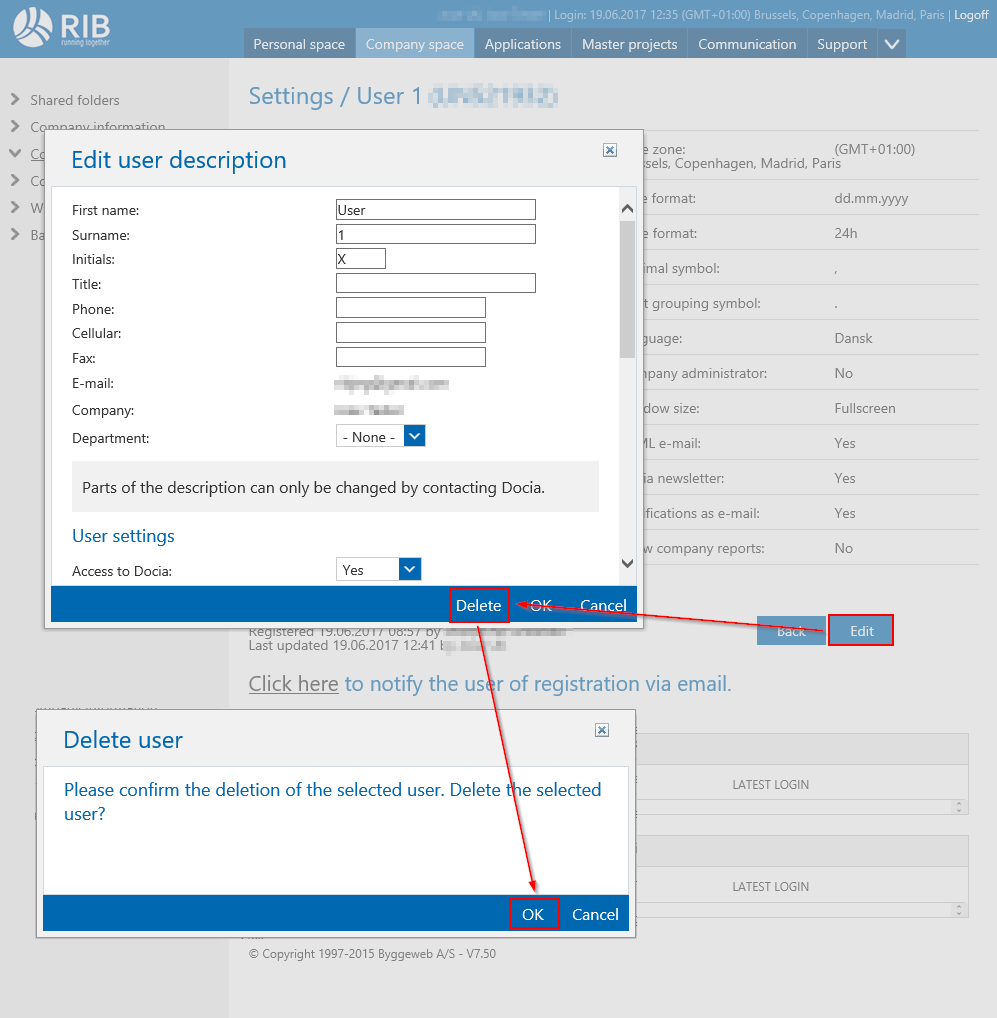Open the navigation overflow chevron menu
Viewport: 997px width, 1018px height.
[x=893, y=44]
